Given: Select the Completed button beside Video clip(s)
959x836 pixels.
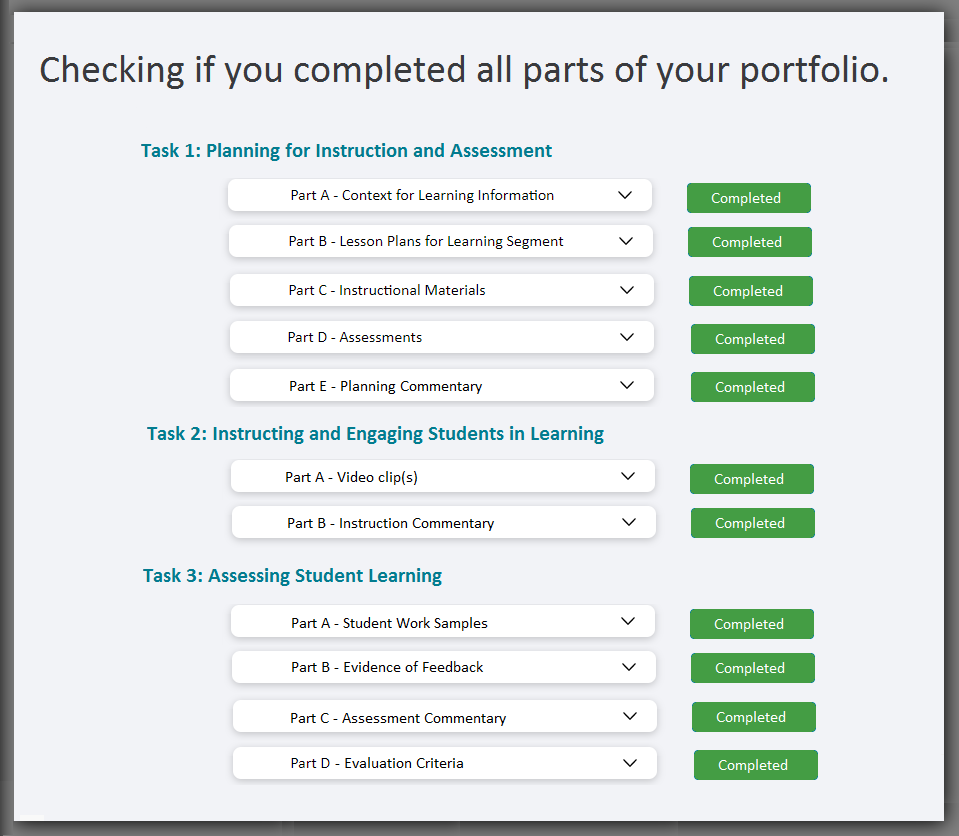Looking at the screenshot, I should coord(751,479).
